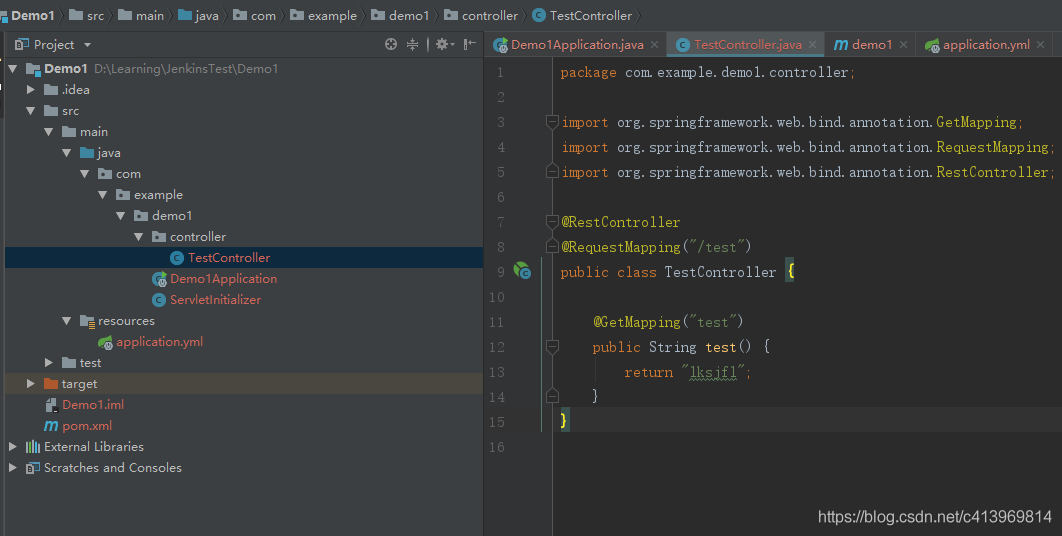Image resolution: width=1062 pixels, height=536 pixels.
Task: Toggle fold marker for test() method line 12
Action: pos(552,346)
